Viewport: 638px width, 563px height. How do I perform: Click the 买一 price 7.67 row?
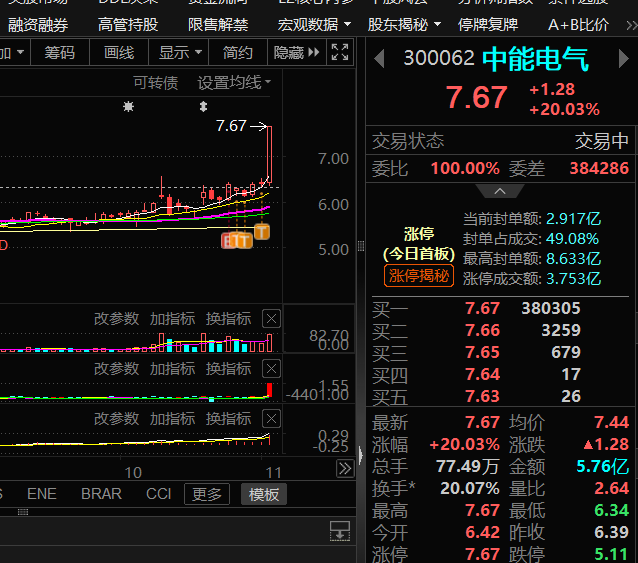tap(500, 308)
